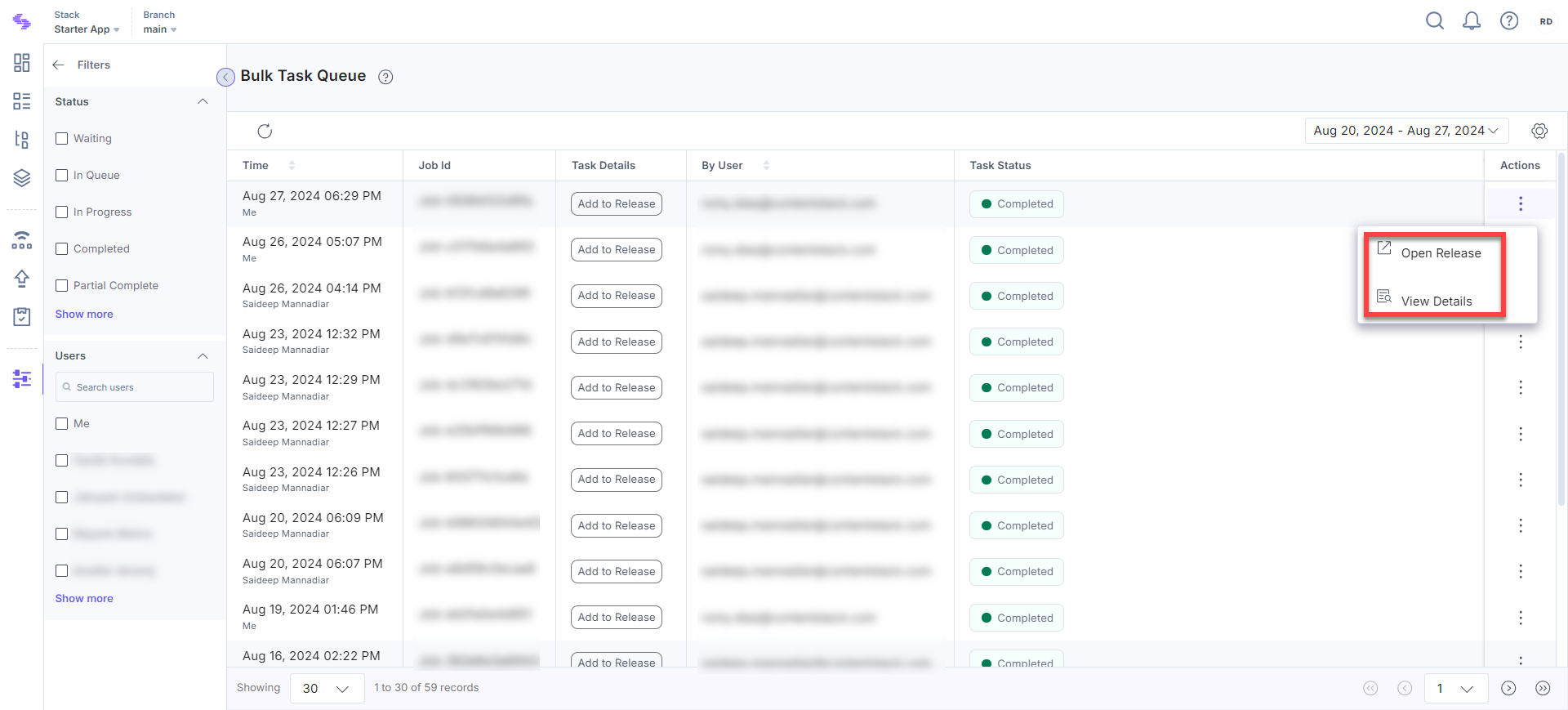The width and height of the screenshot is (1568, 710).
Task: Click the Task Status column header
Action: [1000, 165]
